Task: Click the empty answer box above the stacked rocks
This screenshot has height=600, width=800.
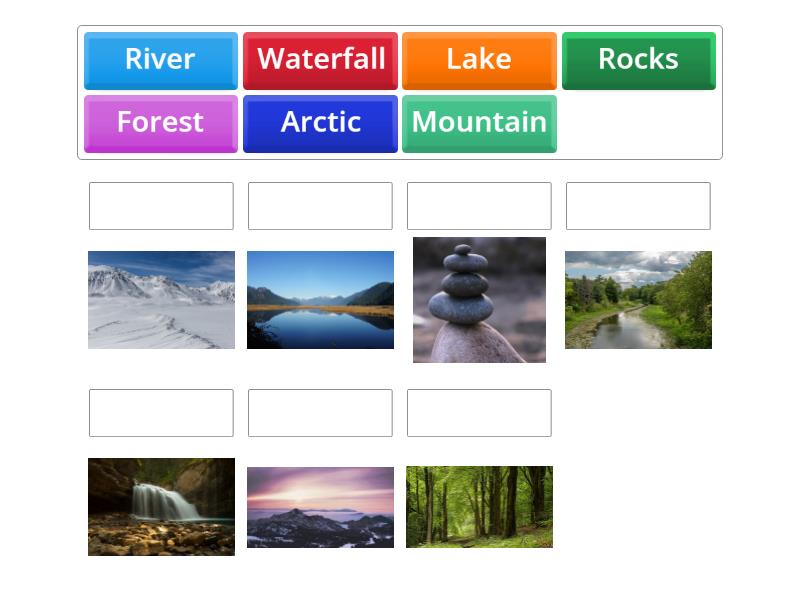Action: pos(479,206)
